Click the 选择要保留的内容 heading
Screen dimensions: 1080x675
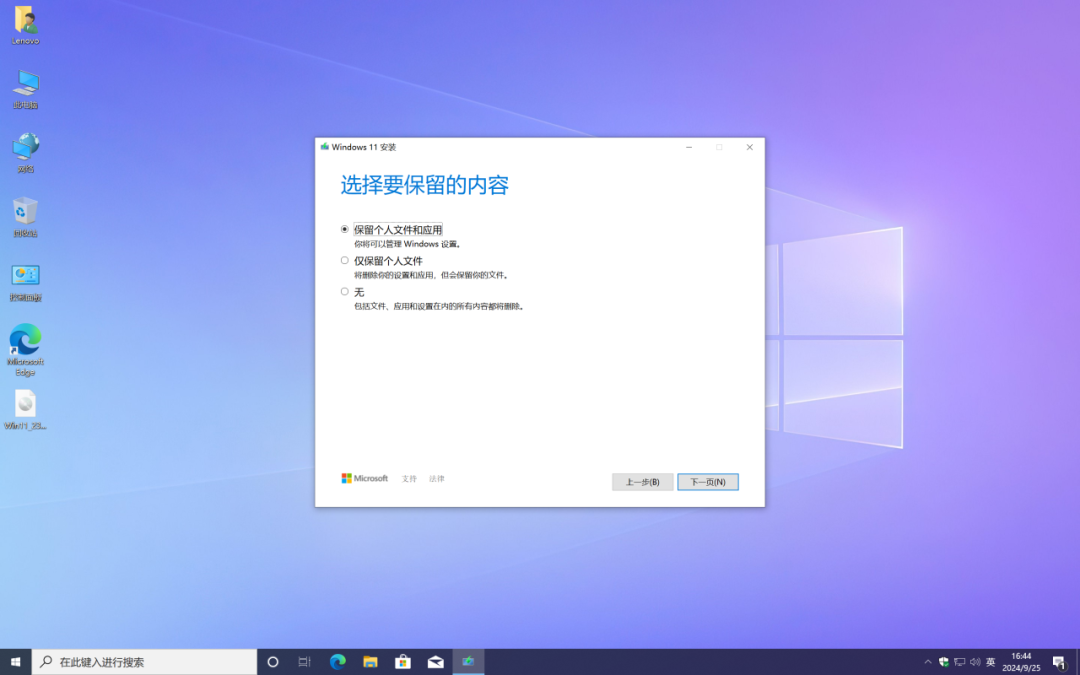tap(424, 185)
